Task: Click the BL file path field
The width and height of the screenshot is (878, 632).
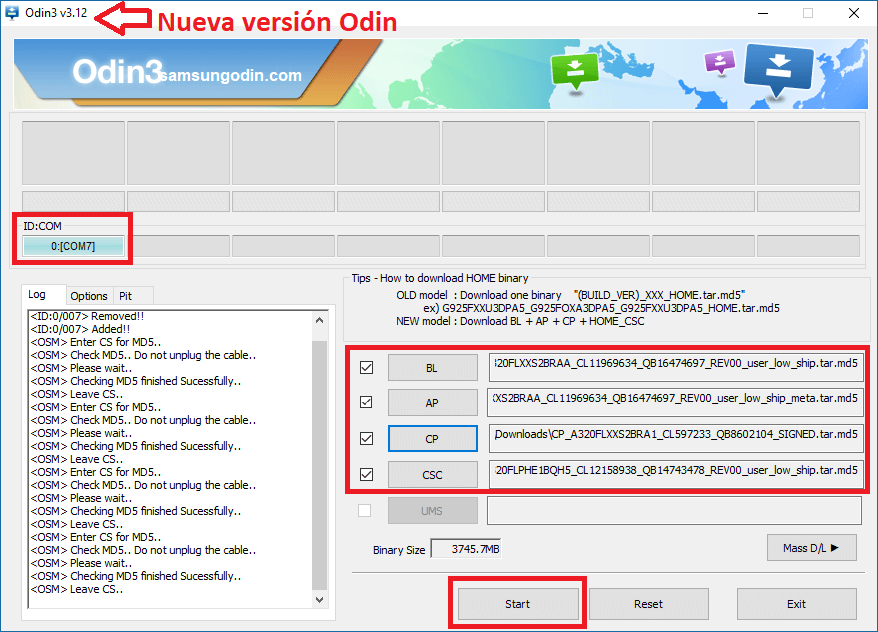Action: pos(675,367)
